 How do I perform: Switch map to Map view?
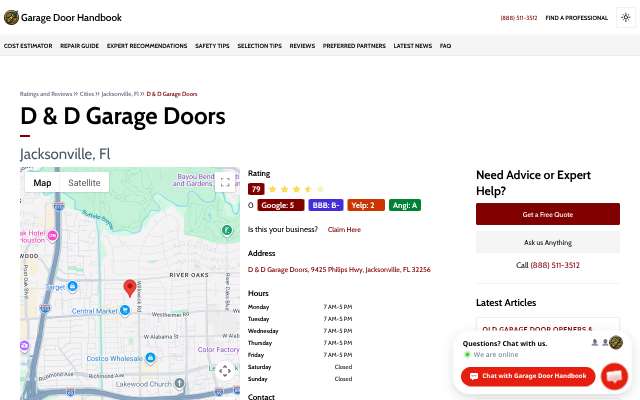tap(42, 182)
